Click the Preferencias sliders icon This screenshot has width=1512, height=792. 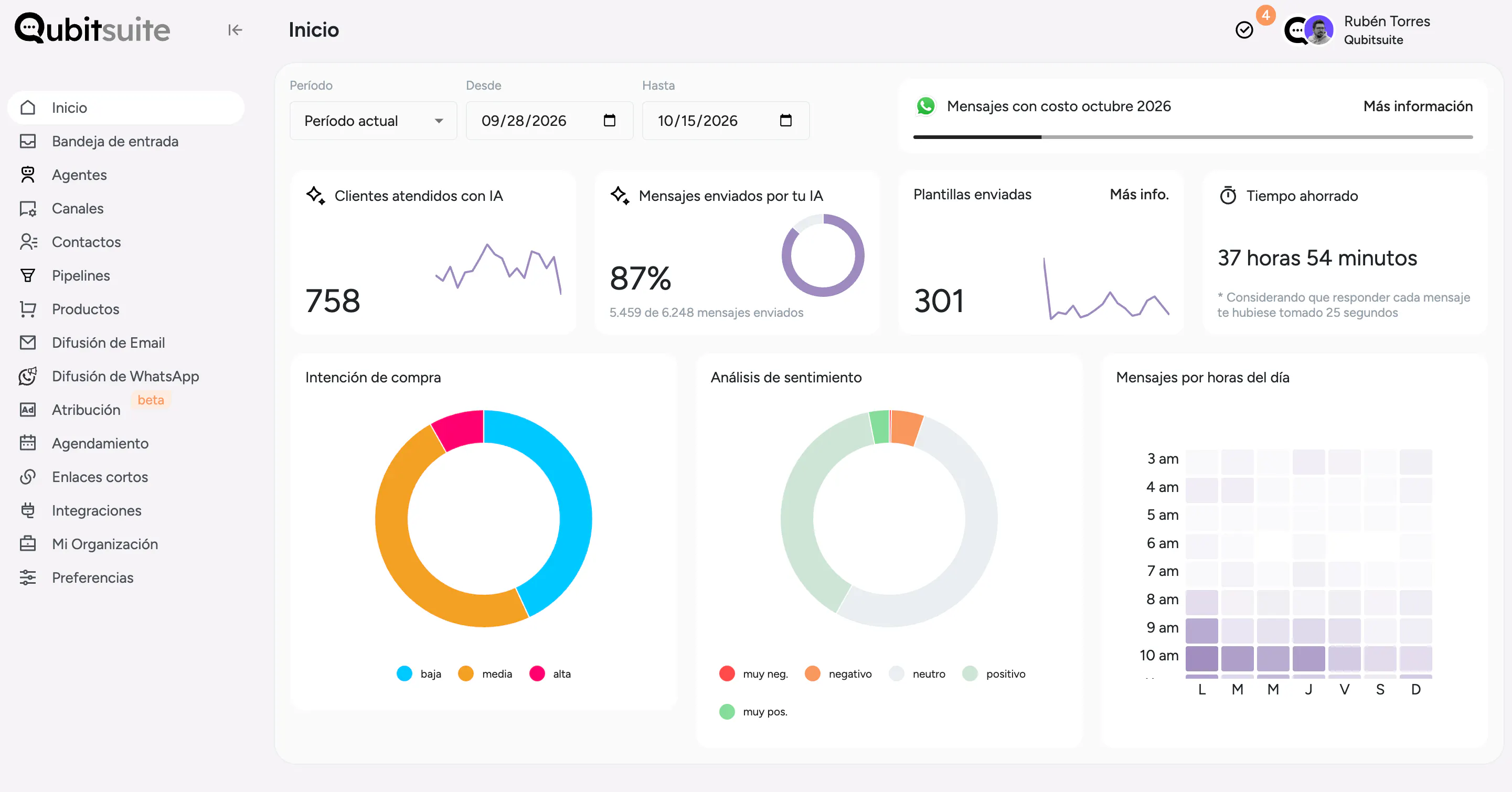pyautogui.click(x=28, y=577)
